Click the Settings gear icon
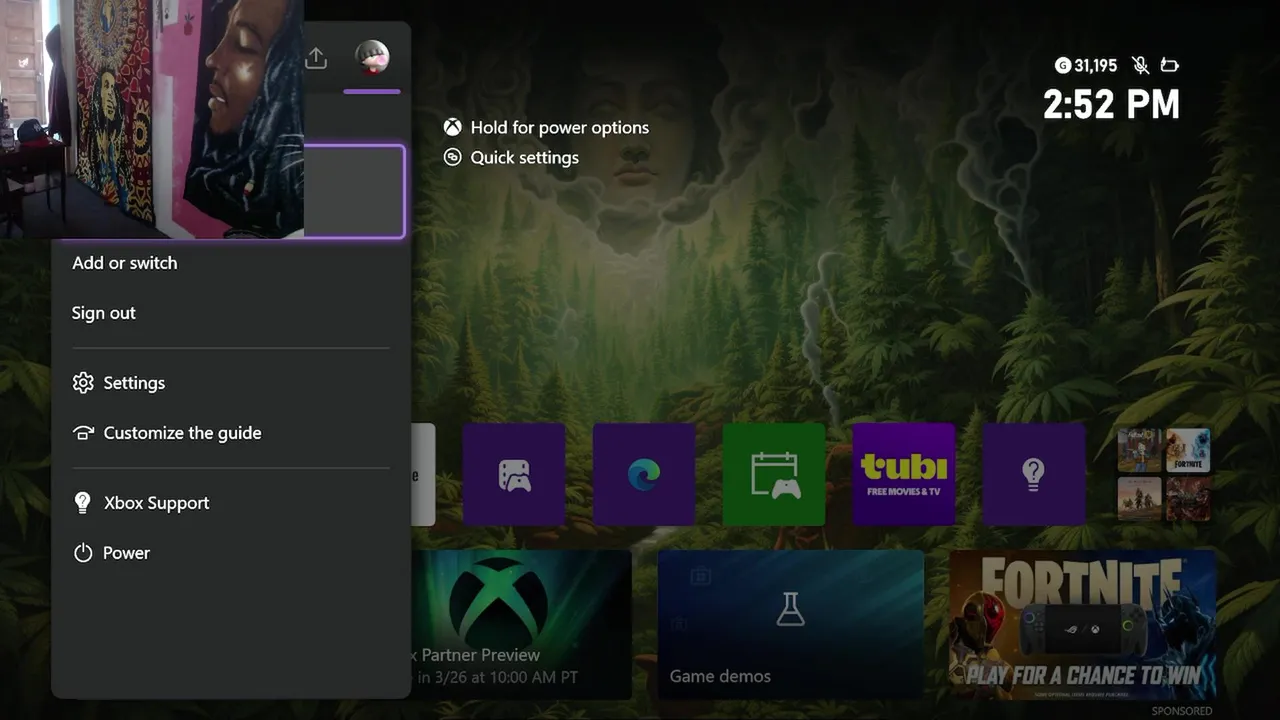 (83, 383)
